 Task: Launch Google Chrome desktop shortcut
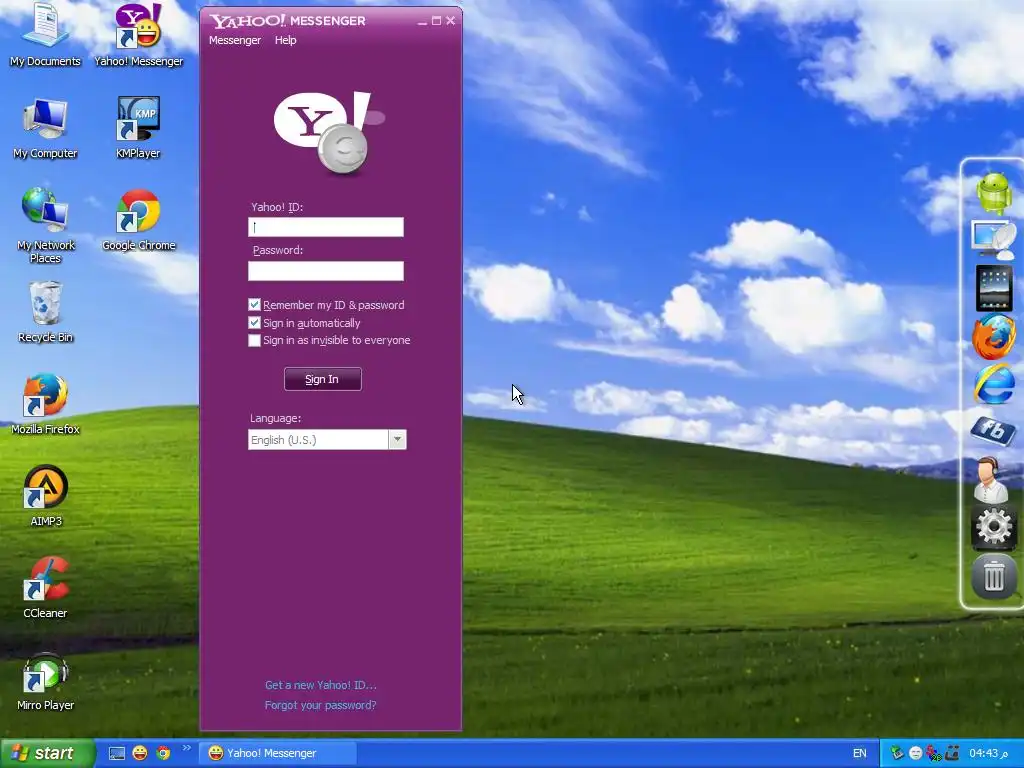(138, 220)
